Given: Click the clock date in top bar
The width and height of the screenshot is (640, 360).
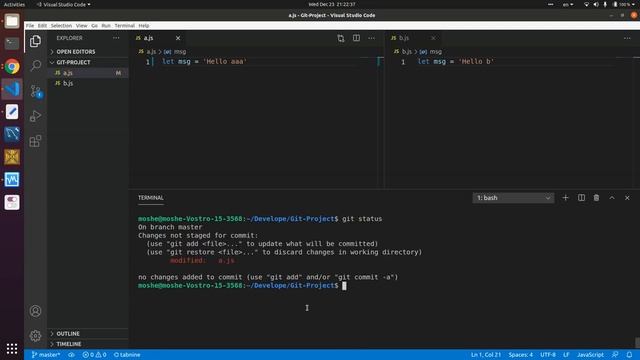Looking at the screenshot, I should tap(332, 4).
